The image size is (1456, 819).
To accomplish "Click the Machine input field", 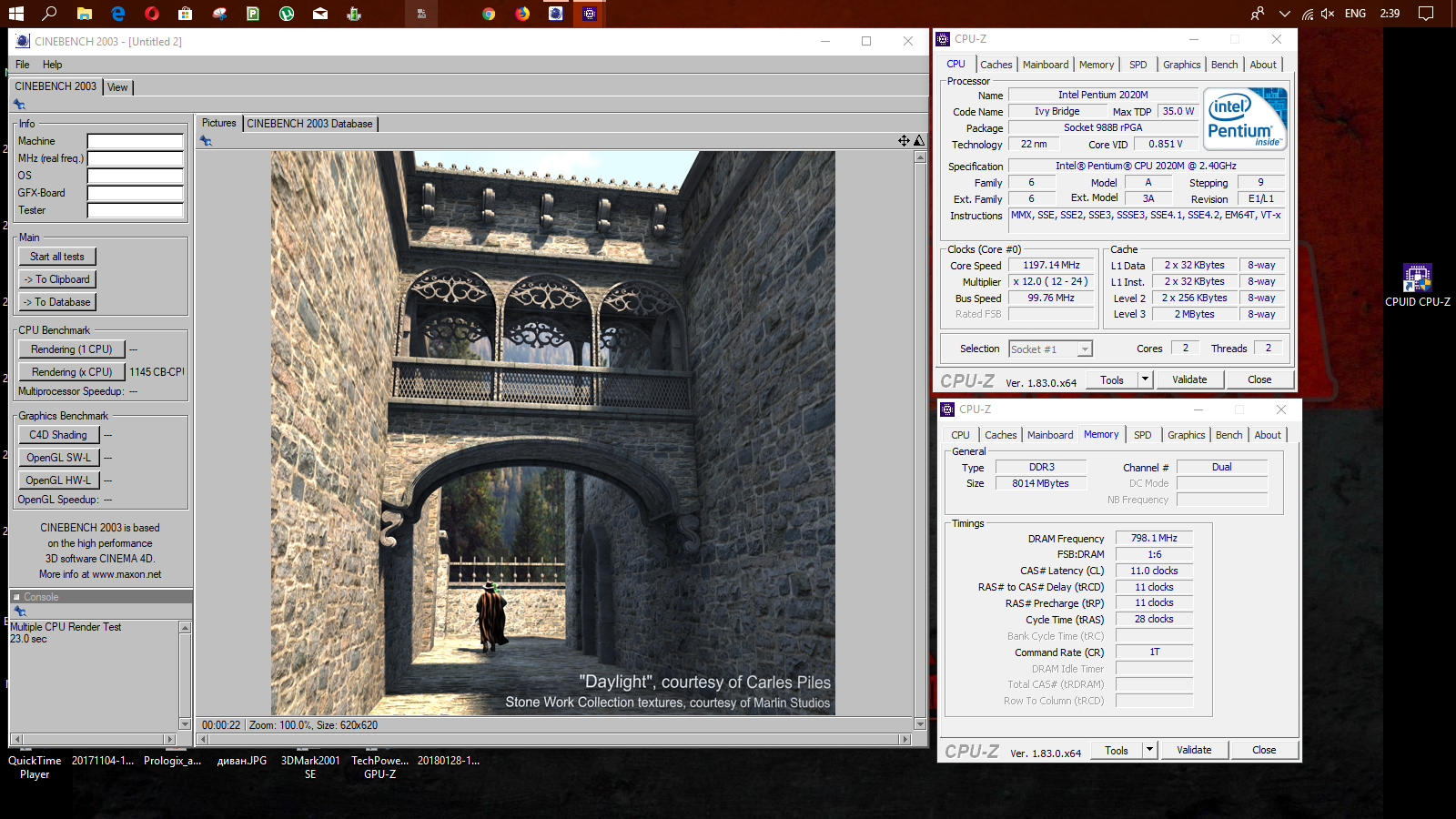I will [x=135, y=141].
